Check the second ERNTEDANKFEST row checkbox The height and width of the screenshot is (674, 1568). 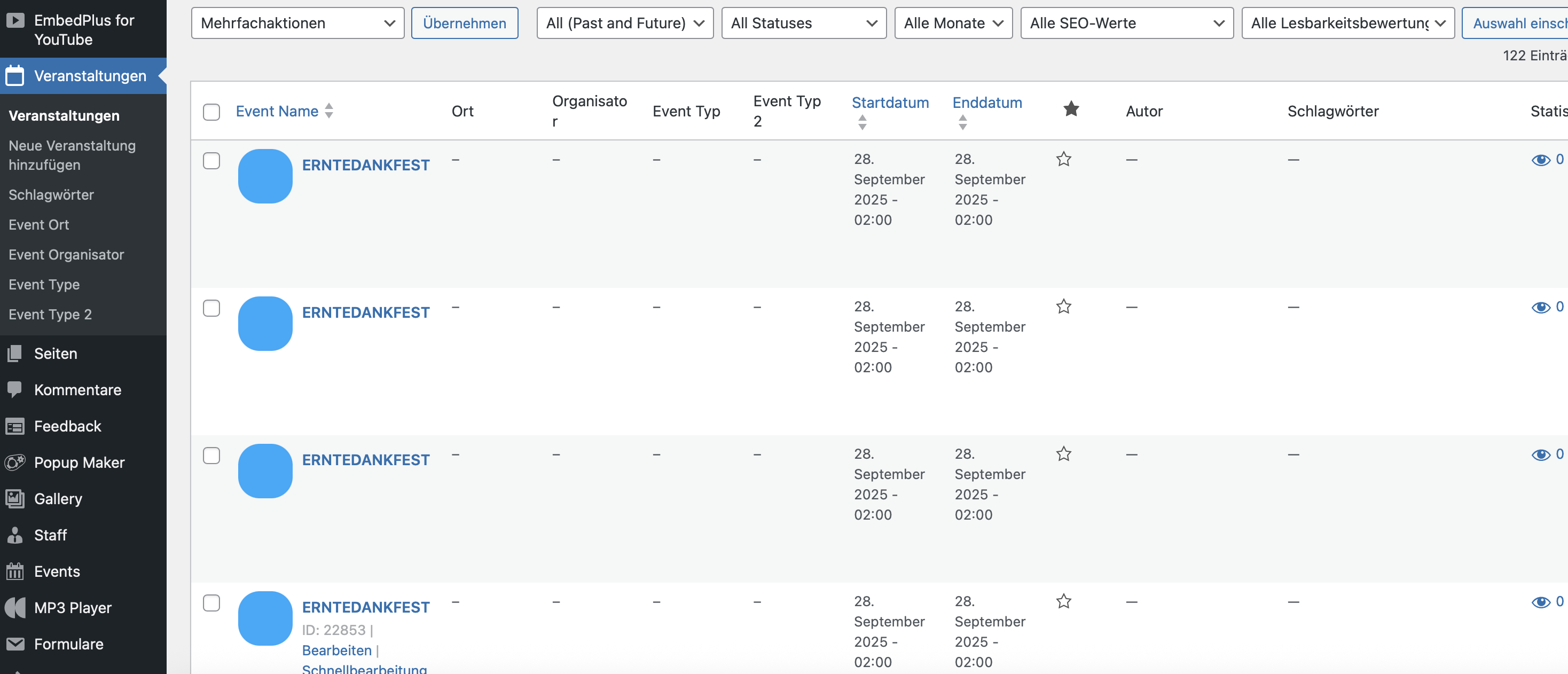click(211, 308)
